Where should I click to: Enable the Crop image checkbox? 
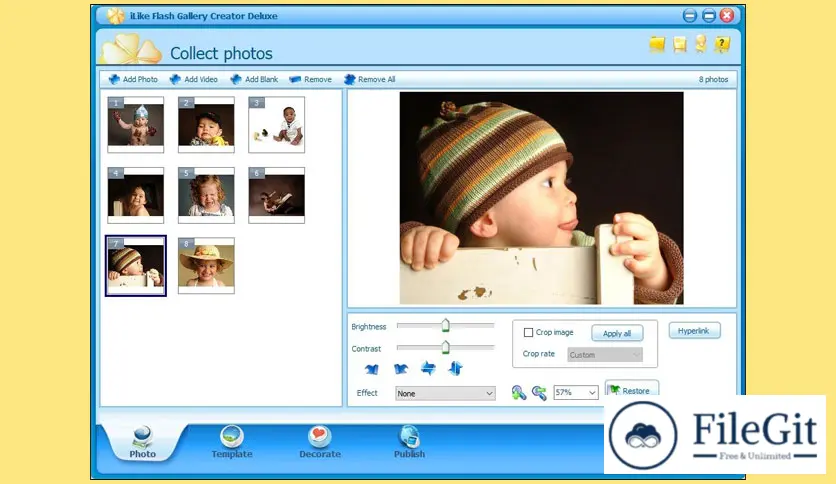528,333
